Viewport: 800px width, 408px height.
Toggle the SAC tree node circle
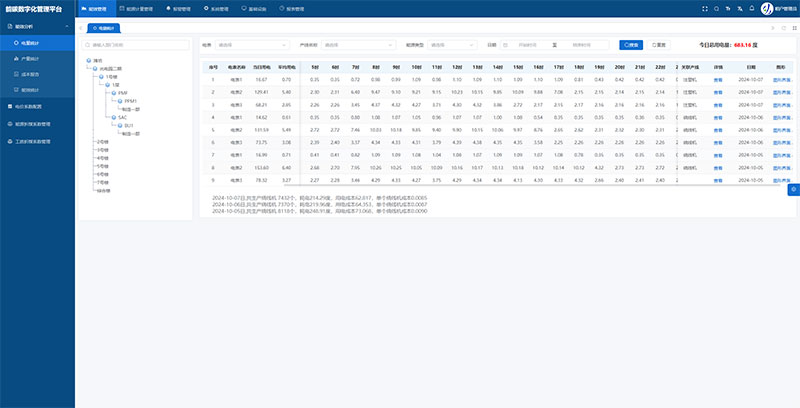pos(113,118)
